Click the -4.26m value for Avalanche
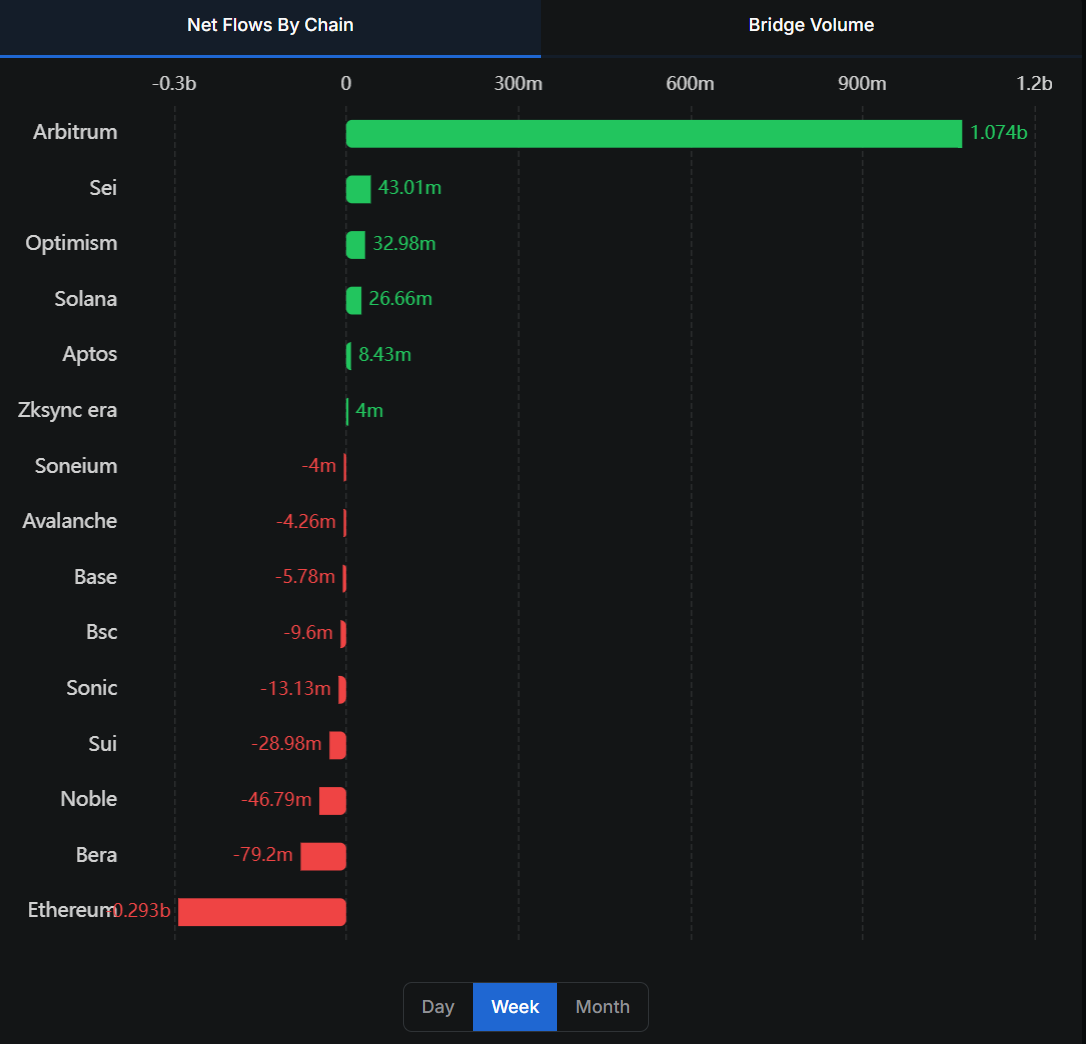Viewport: 1086px width, 1044px height. 306,521
